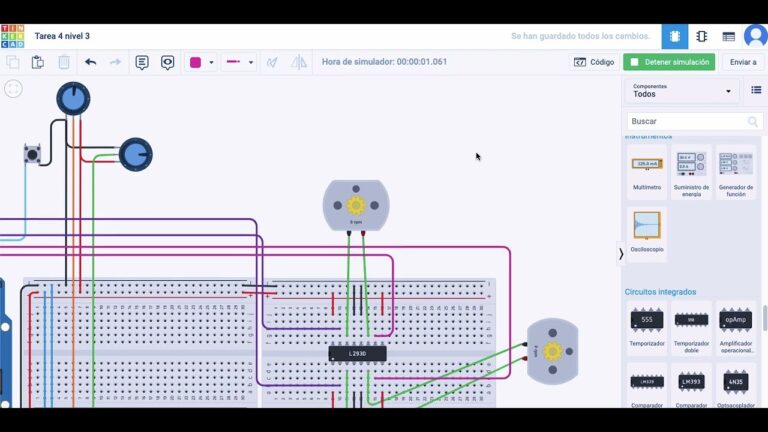Open the Tinkercad home logo
The image size is (768, 432).
pos(12,36)
